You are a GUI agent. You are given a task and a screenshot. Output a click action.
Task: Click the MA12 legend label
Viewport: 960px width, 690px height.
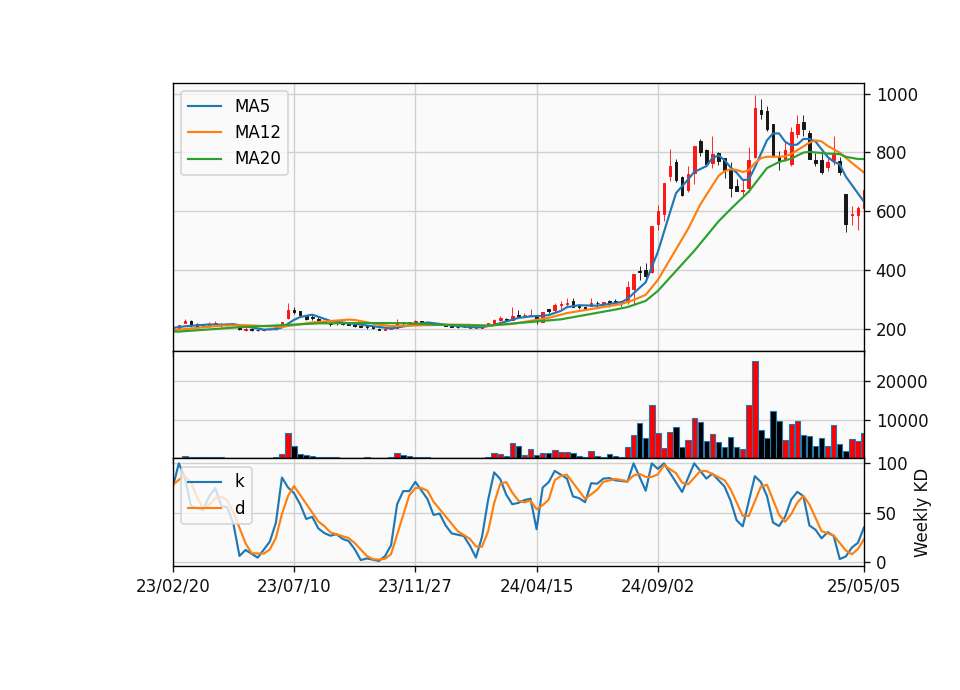[257, 132]
